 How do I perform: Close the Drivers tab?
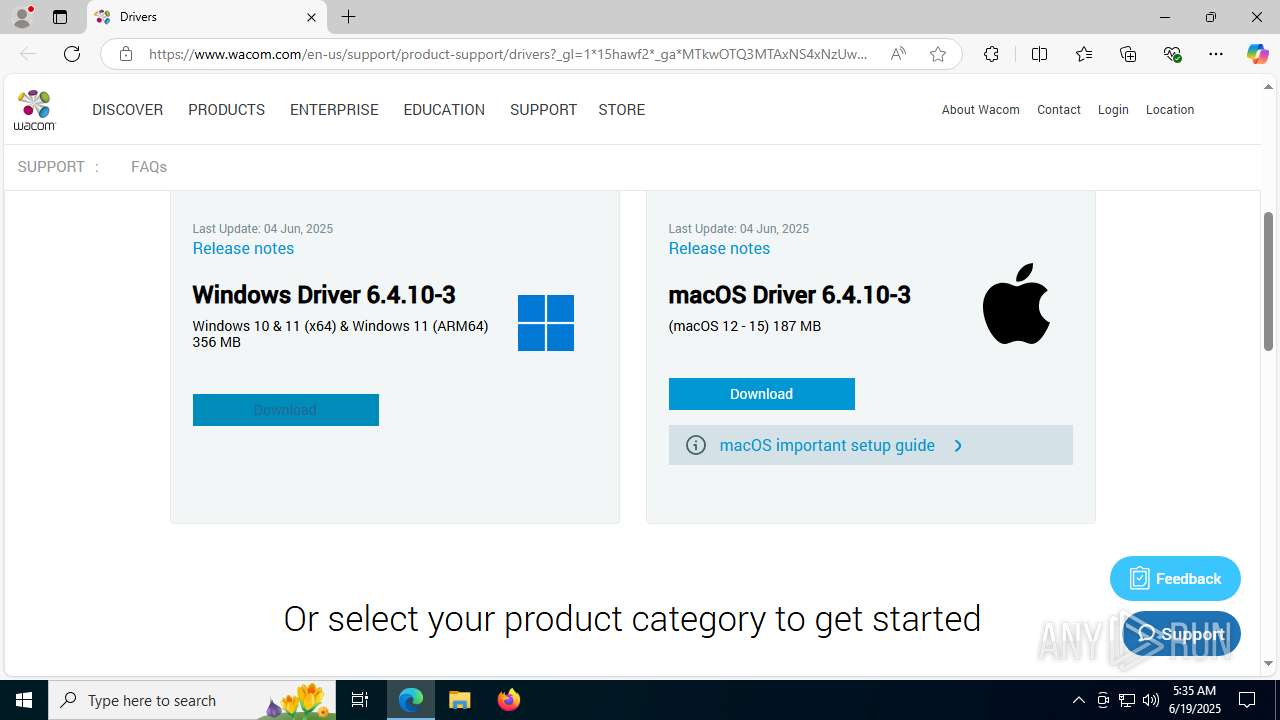click(311, 17)
